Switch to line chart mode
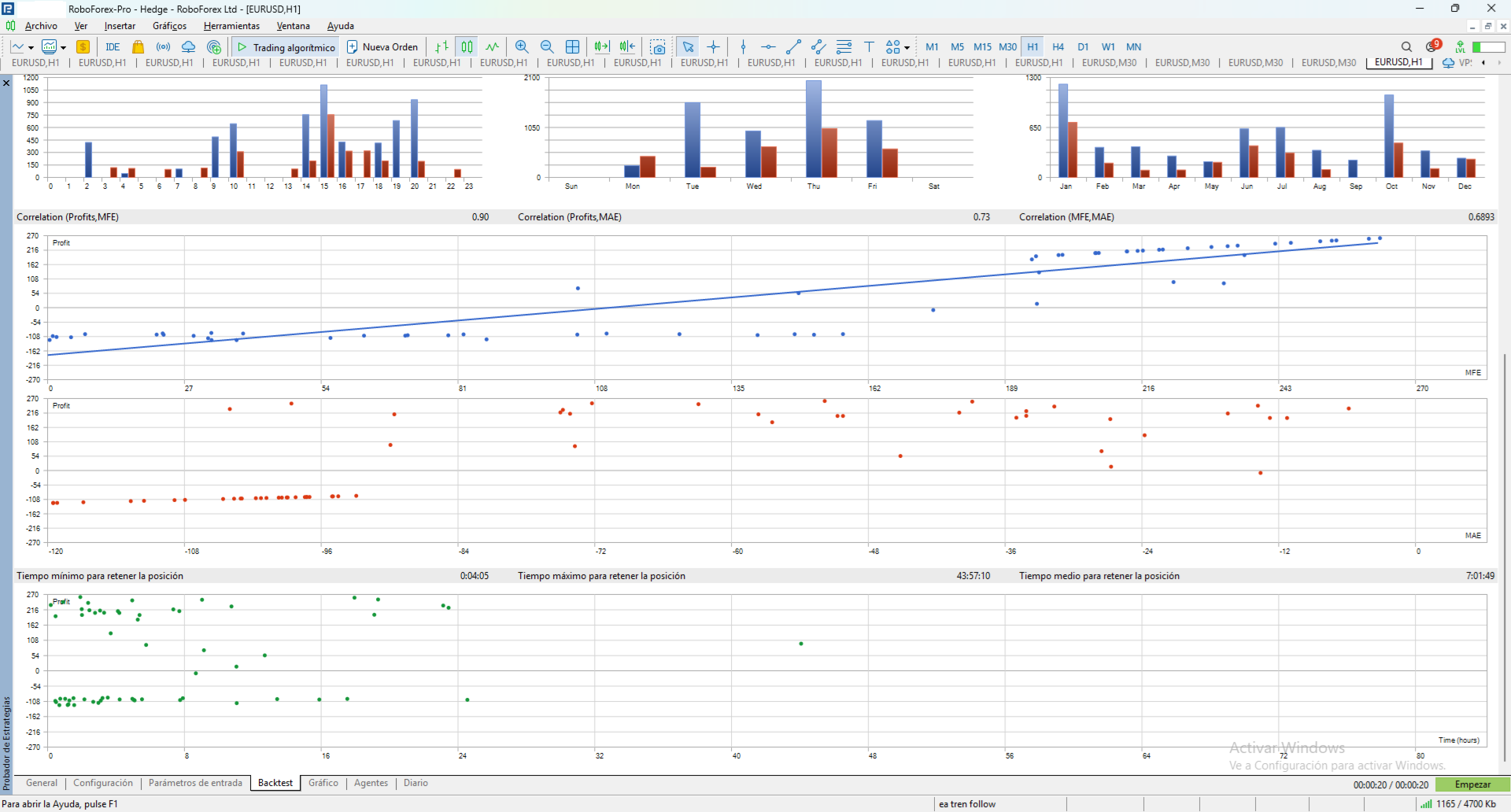Image resolution: width=1511 pixels, height=812 pixels. pos(492,47)
